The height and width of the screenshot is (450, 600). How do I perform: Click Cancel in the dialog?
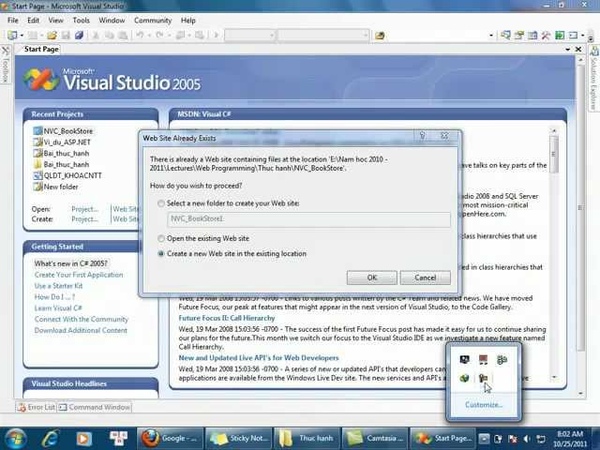(x=425, y=278)
